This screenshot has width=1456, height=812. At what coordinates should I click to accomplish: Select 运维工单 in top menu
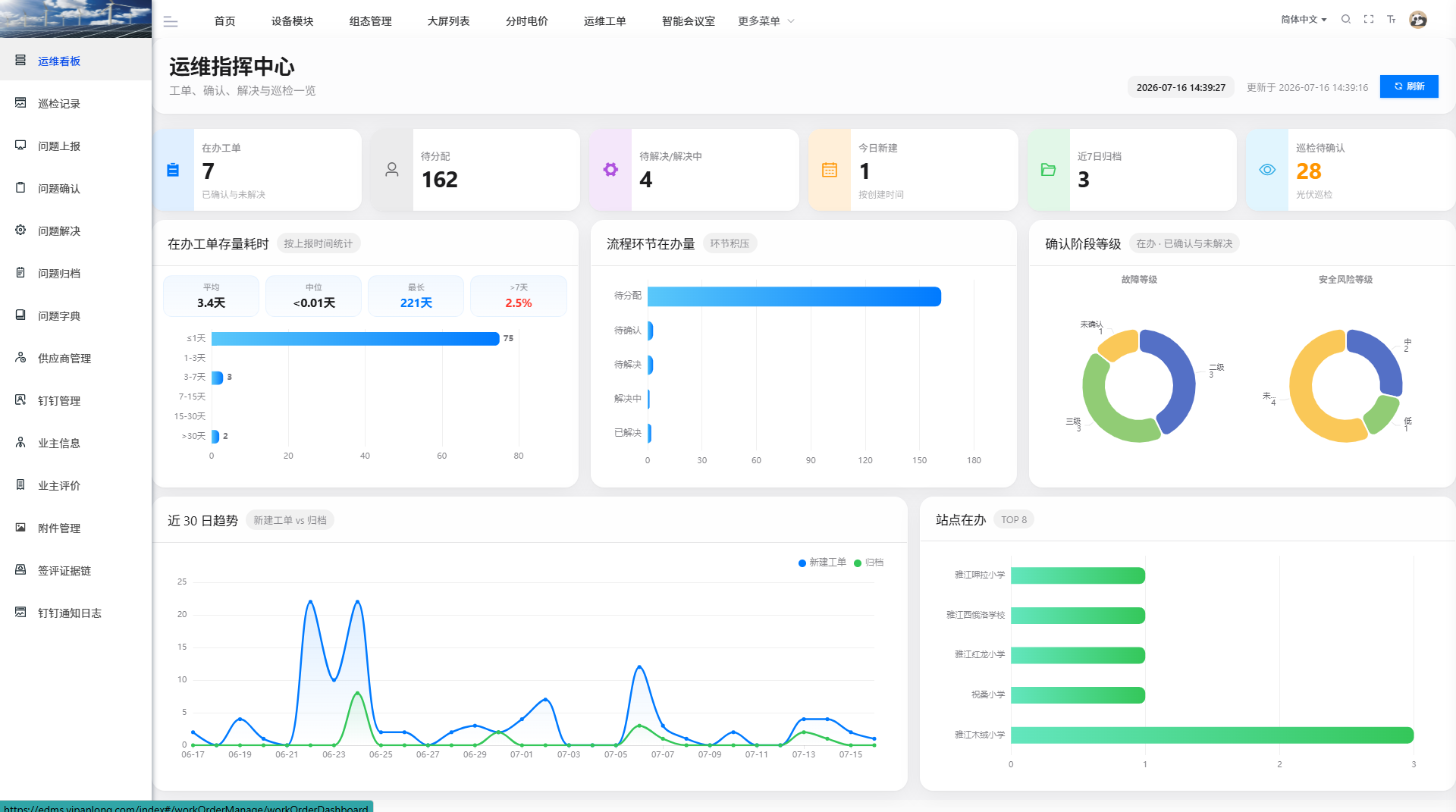[x=605, y=21]
